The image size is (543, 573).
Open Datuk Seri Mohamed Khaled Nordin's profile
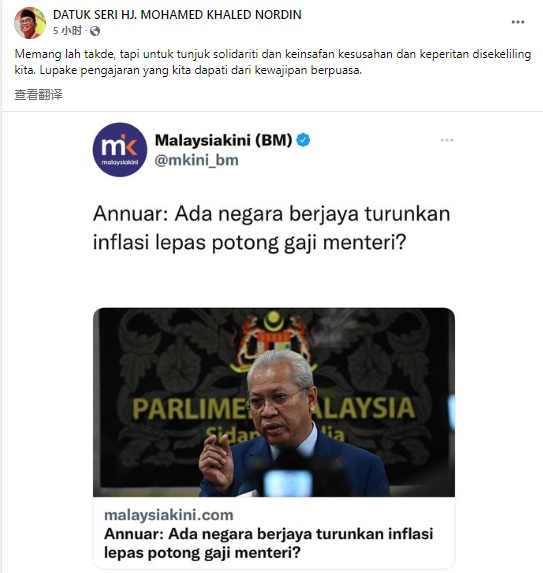tap(177, 15)
